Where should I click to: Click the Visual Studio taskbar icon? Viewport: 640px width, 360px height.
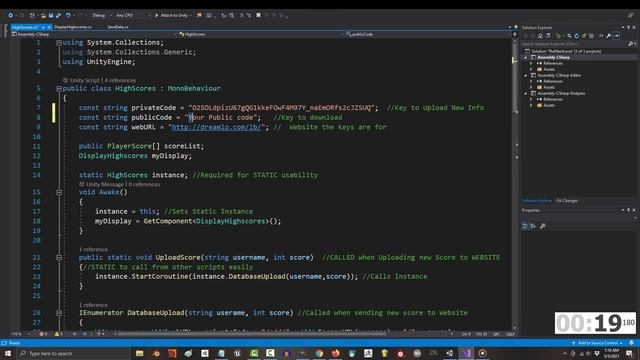(466, 353)
